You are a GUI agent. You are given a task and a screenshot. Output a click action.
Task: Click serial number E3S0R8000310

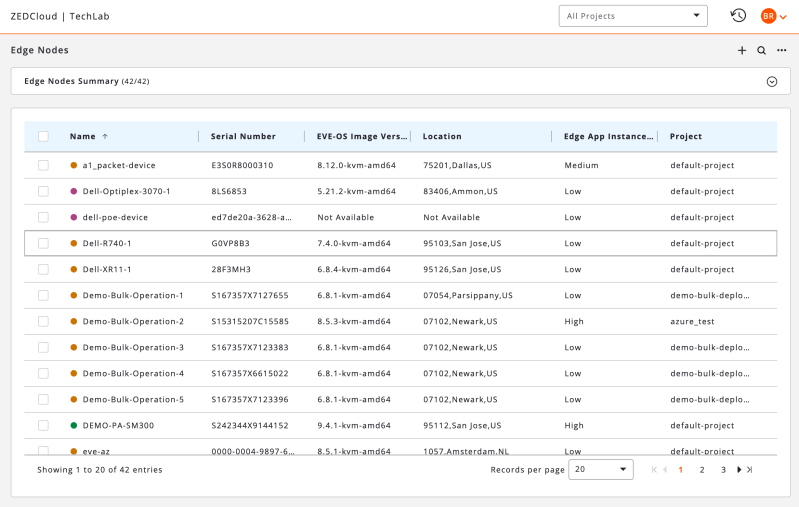[242, 165]
